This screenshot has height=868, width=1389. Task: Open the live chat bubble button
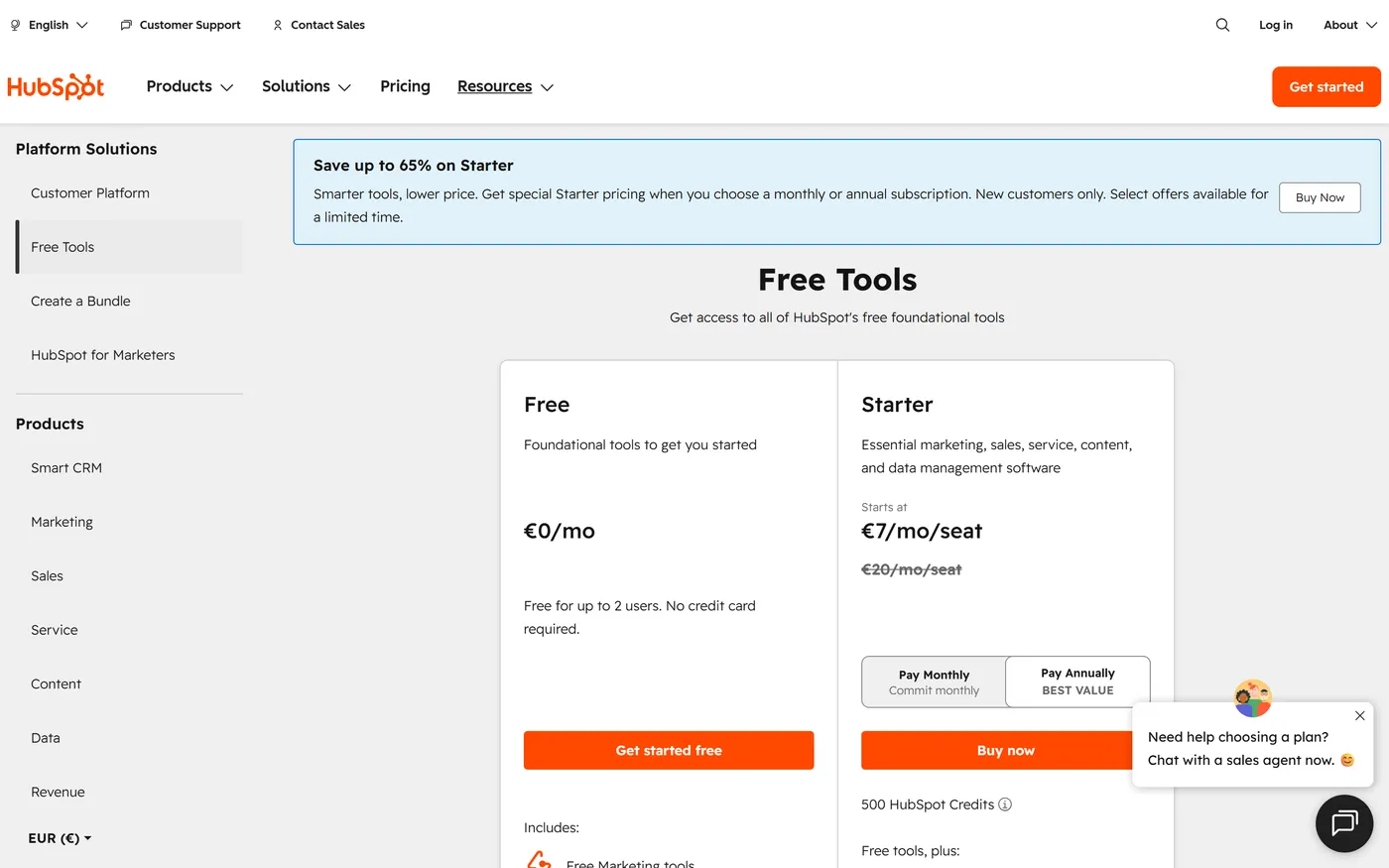(1344, 823)
